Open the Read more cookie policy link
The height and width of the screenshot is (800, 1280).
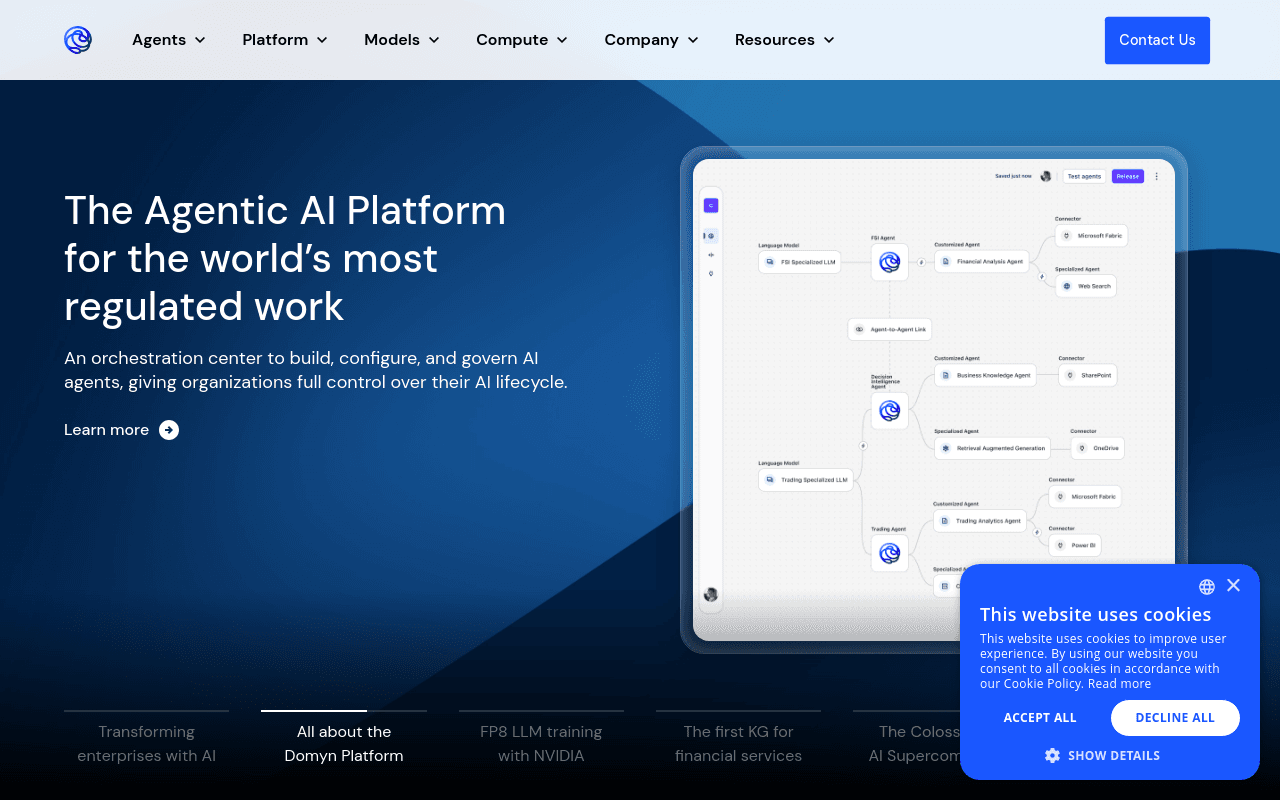pos(1119,684)
